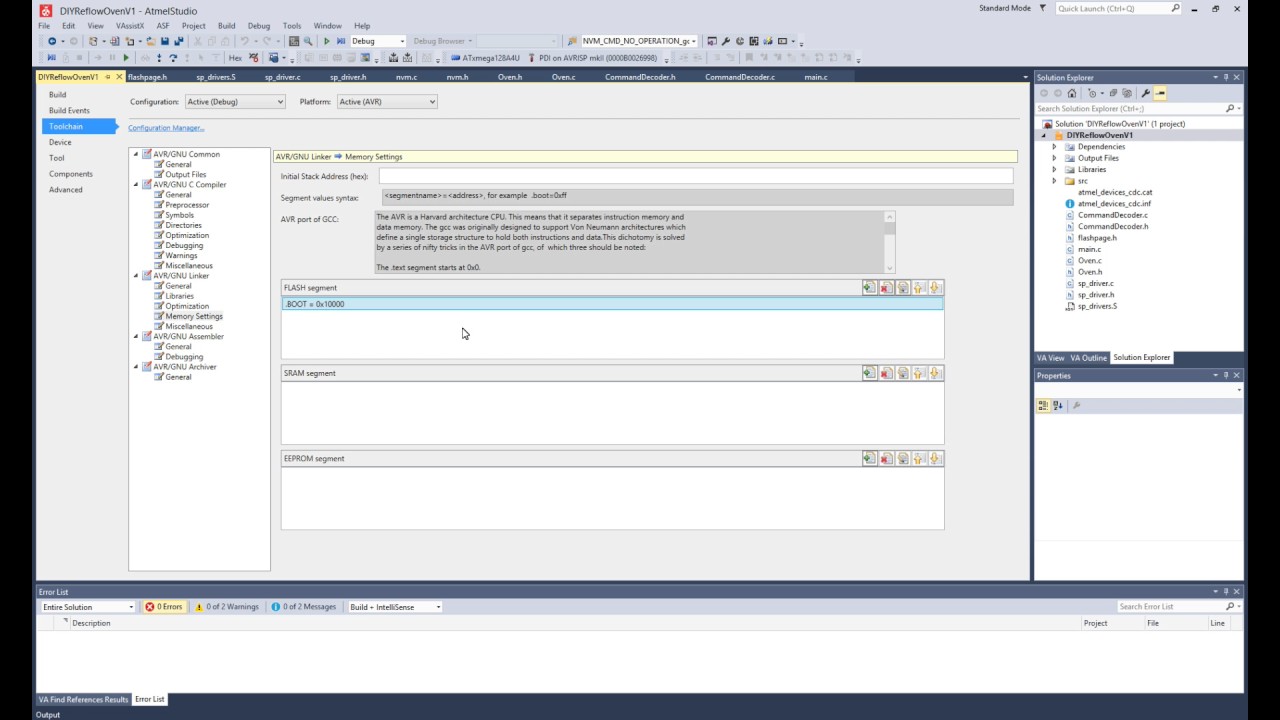
Task: Move FLASH segment item up
Action: (x=919, y=288)
